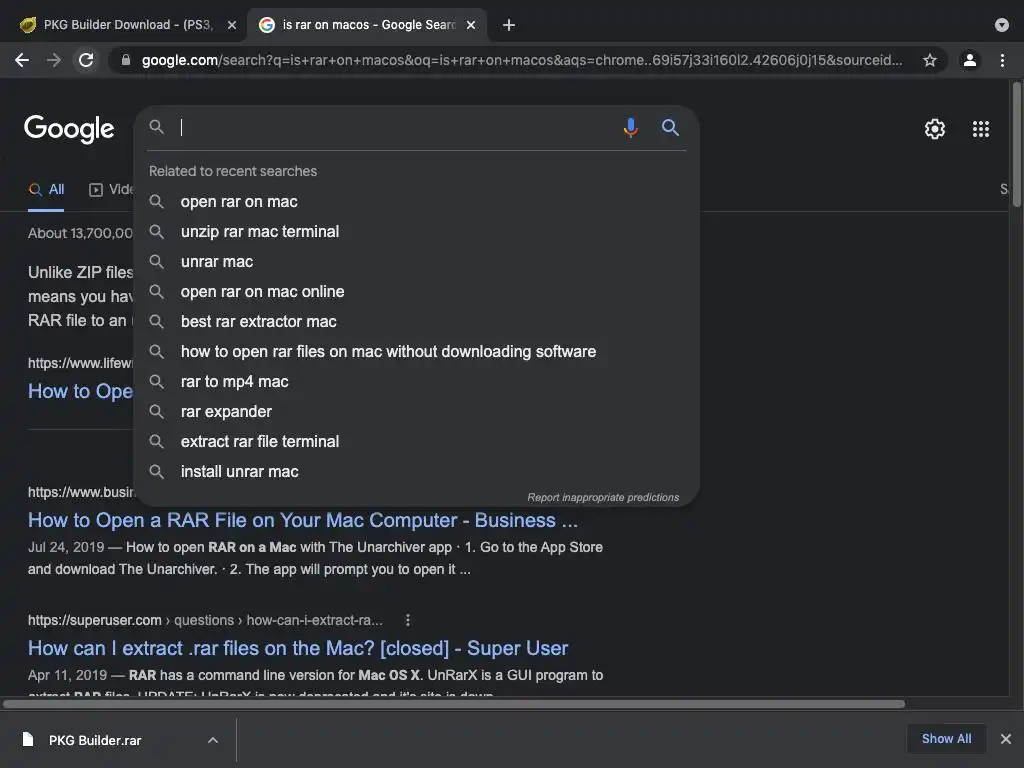The image size is (1024, 768).
Task: Bookmark this page with the star icon
Action: pos(930,60)
